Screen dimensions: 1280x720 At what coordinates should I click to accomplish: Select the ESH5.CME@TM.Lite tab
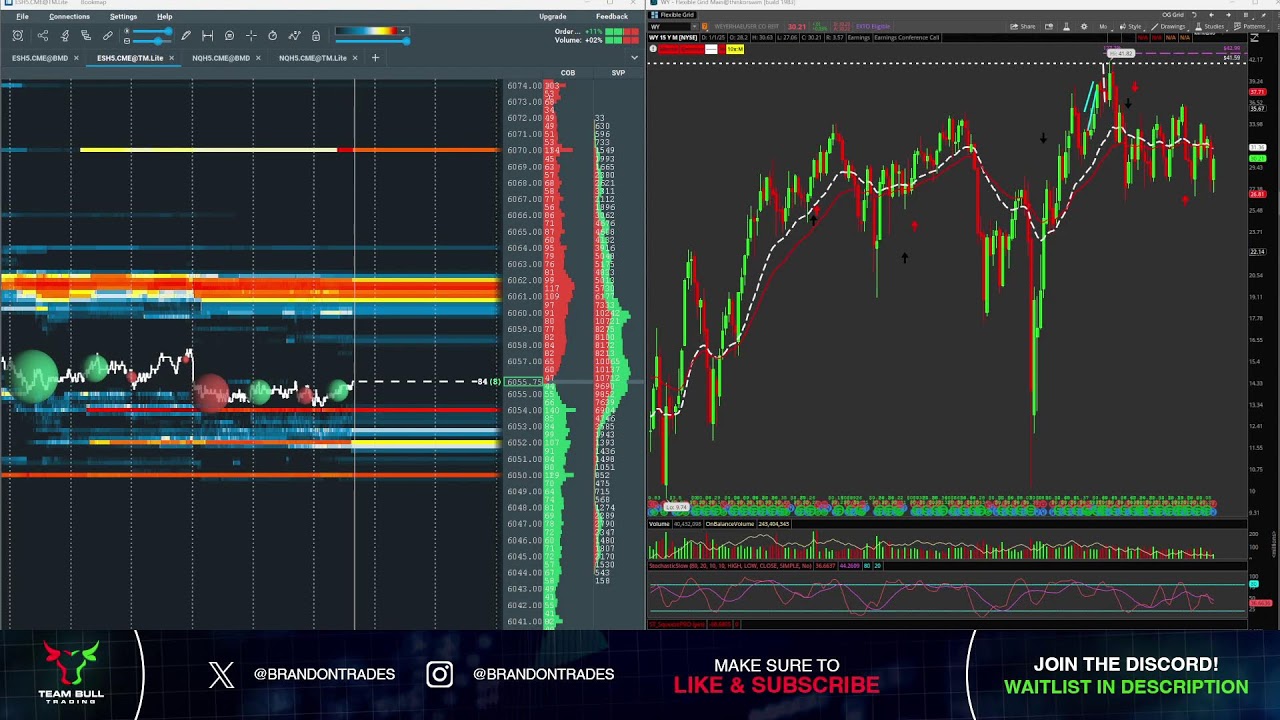[x=130, y=58]
